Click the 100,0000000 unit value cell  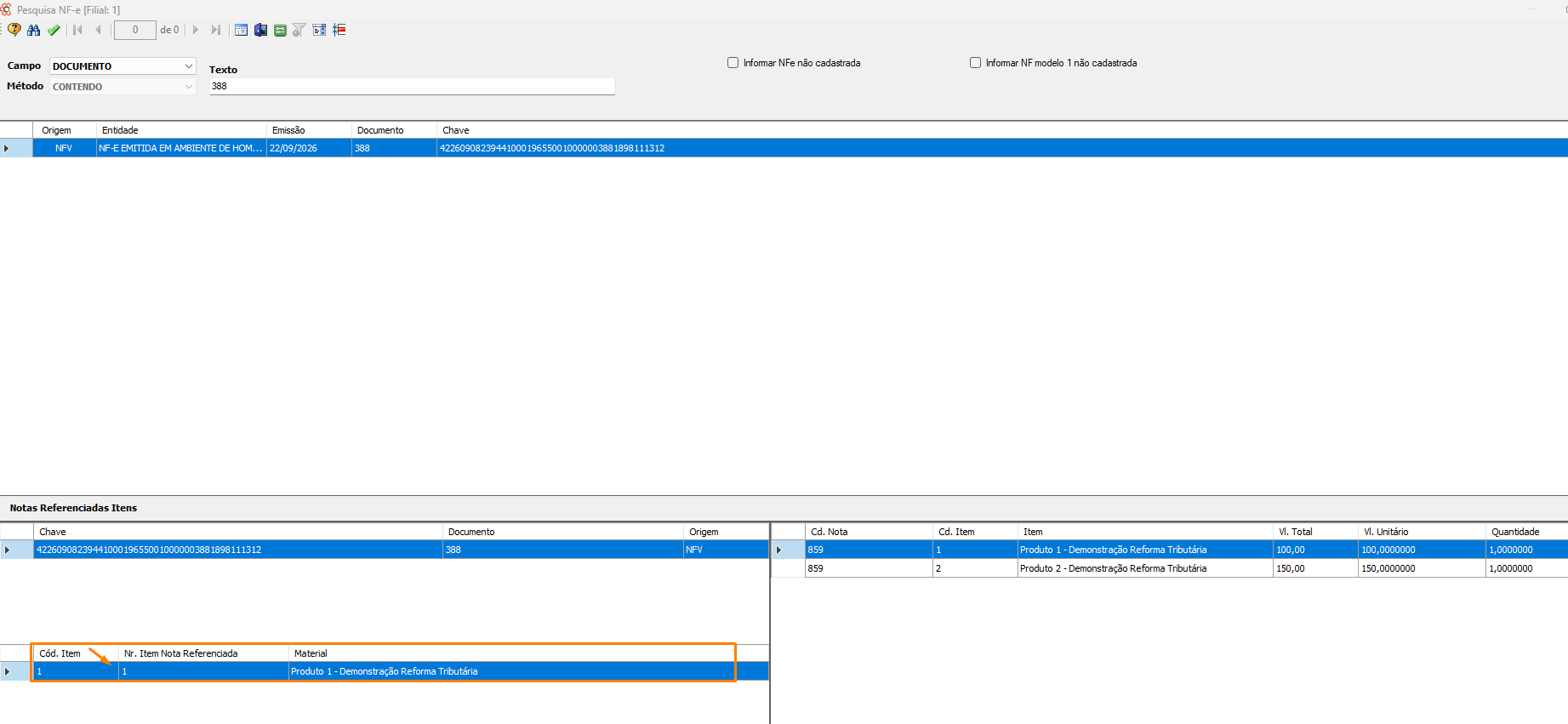click(x=1422, y=550)
